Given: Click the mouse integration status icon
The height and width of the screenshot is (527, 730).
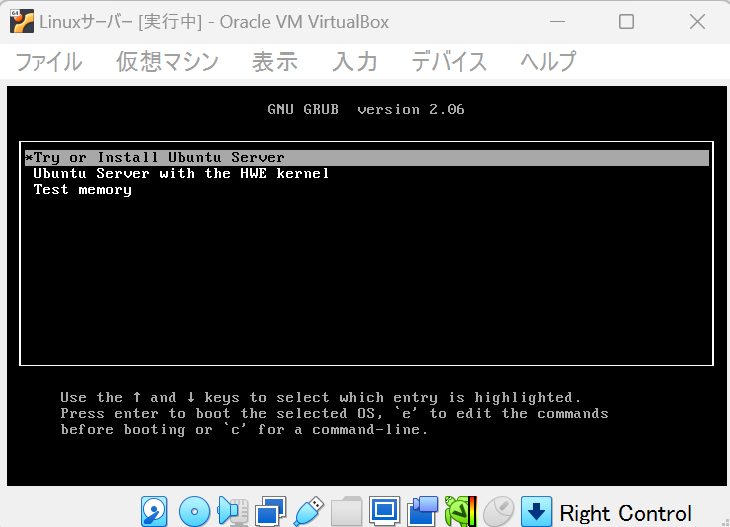Looking at the screenshot, I should coord(499,511).
